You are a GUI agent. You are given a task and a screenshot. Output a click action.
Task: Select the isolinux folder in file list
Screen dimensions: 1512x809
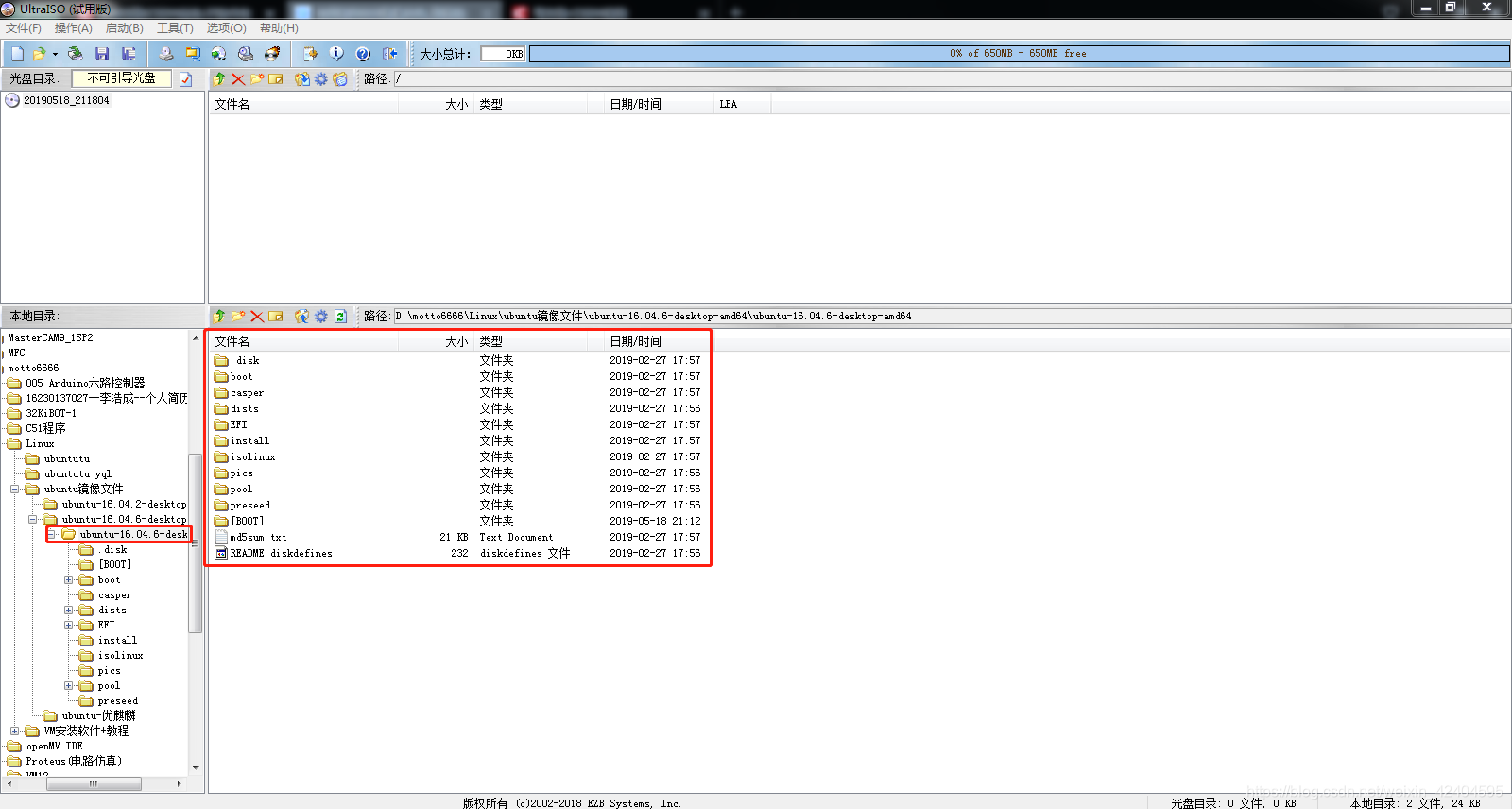245,457
